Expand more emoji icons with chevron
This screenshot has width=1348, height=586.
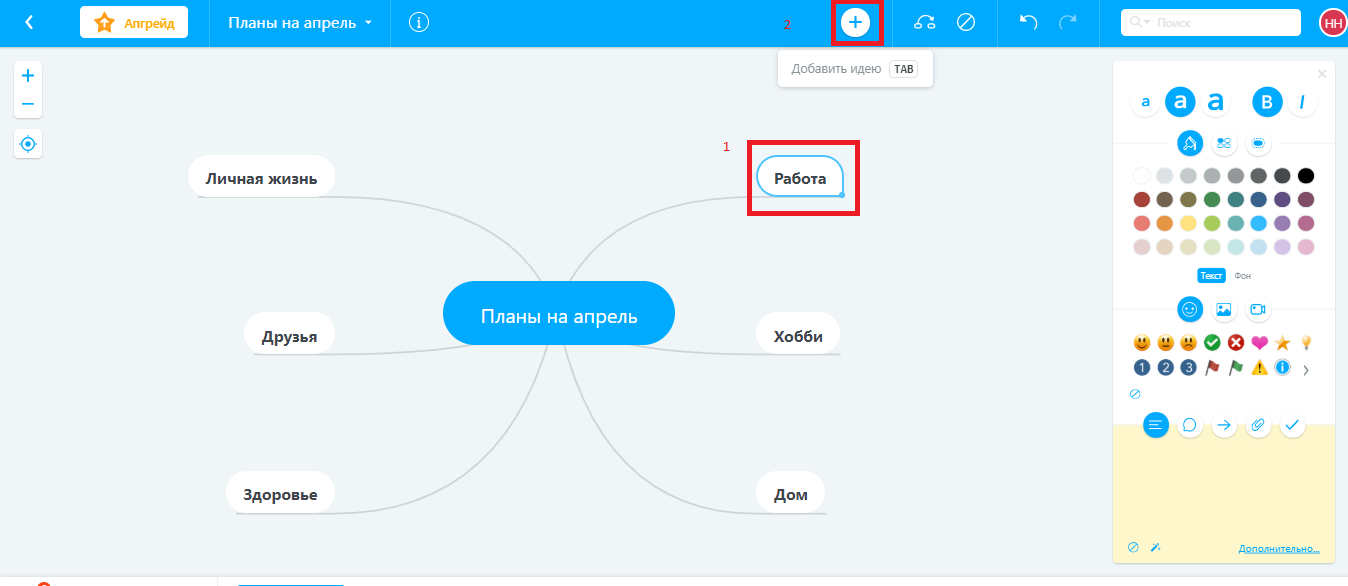coord(1305,370)
